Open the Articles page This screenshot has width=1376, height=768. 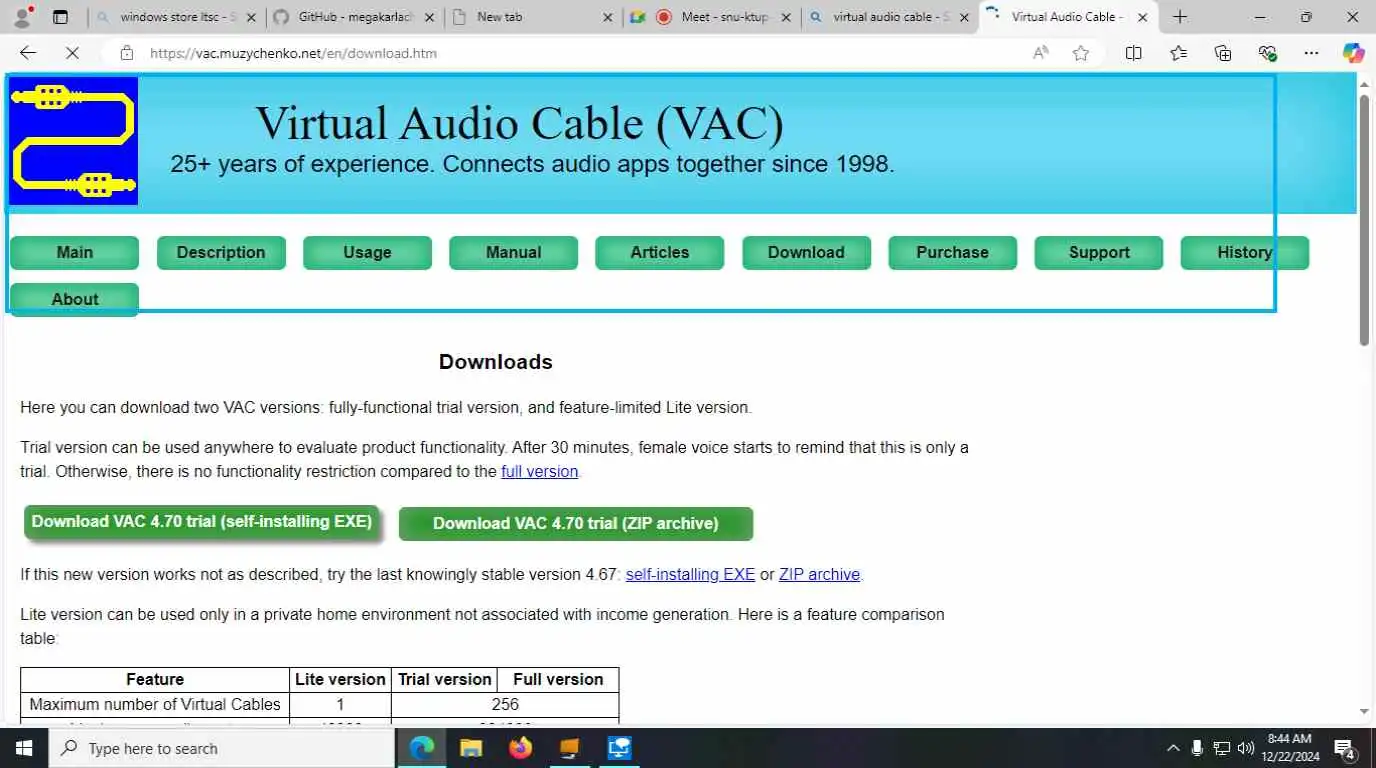point(659,253)
